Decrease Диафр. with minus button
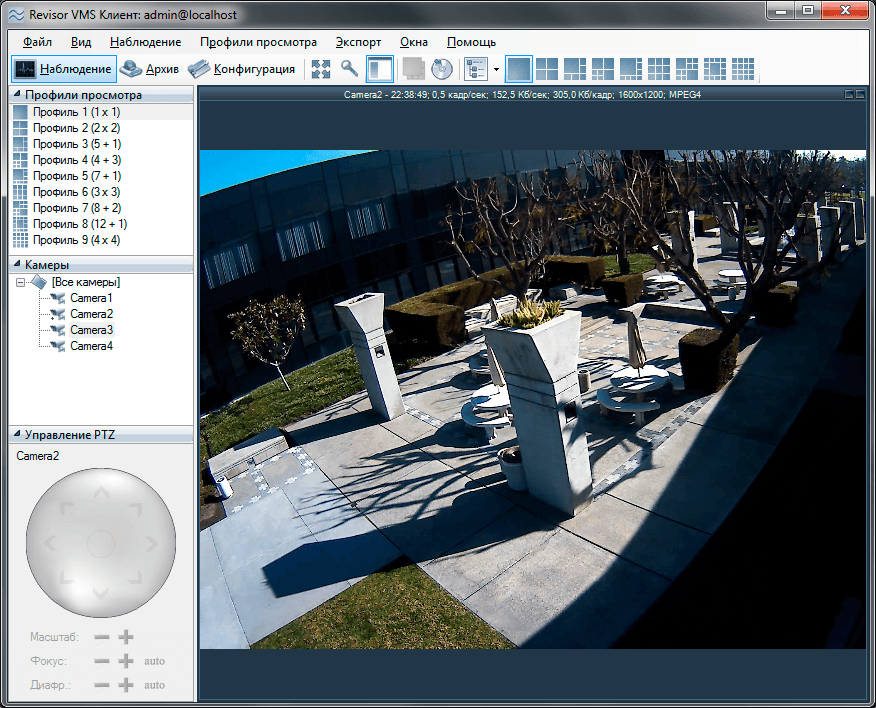 click(102, 685)
